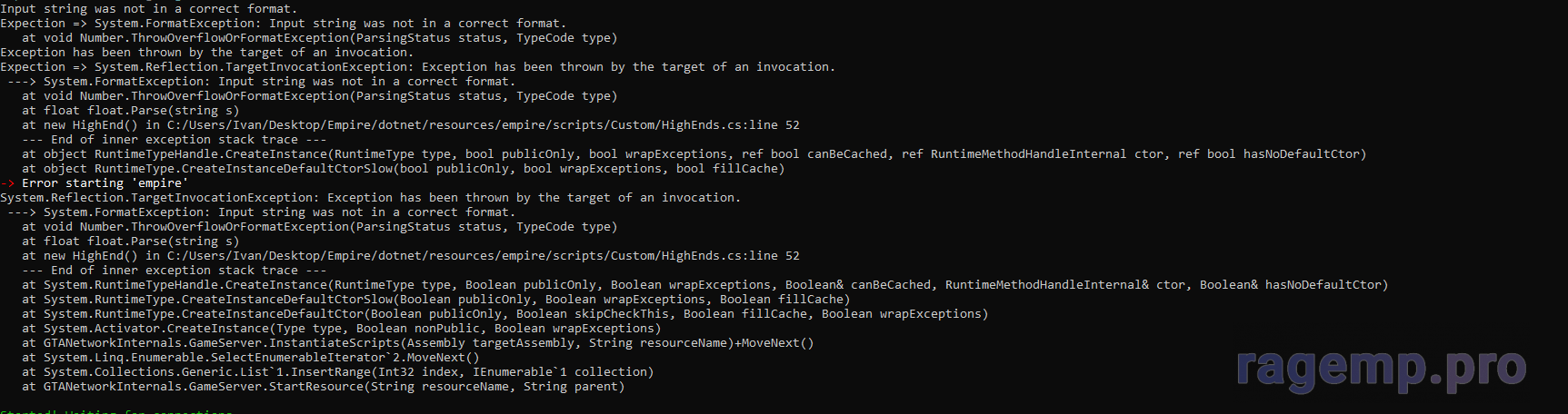Click the "Expection => System.FormatException" line
This screenshot has width=1568, height=414.
tap(283, 24)
